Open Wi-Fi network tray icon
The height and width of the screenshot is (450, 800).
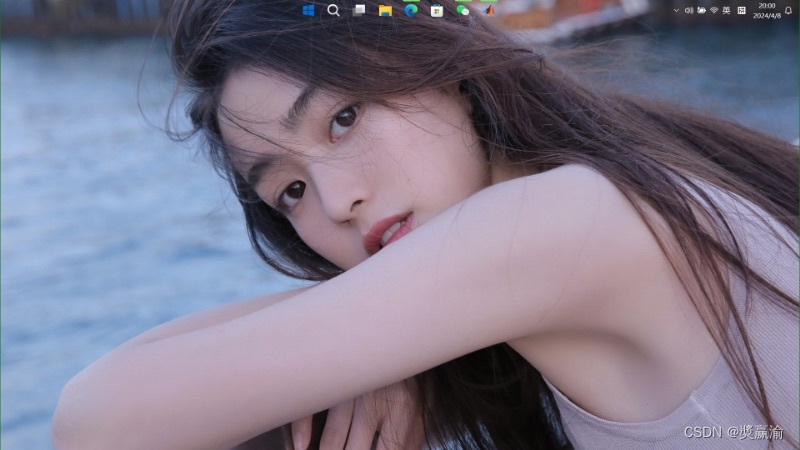[714, 10]
